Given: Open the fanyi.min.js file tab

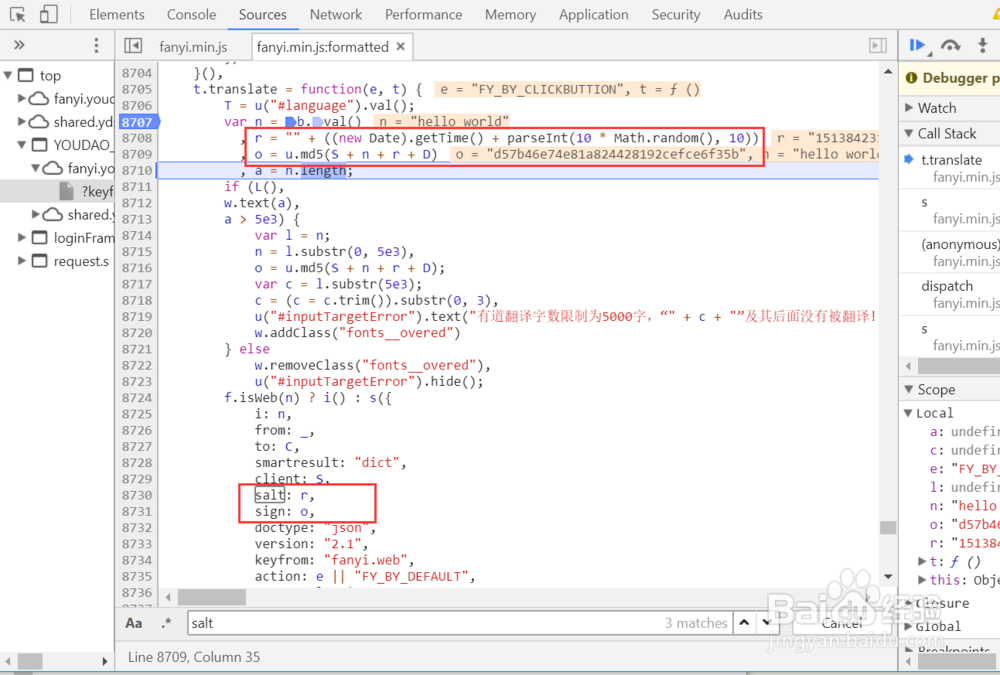Looking at the screenshot, I should pos(195,45).
